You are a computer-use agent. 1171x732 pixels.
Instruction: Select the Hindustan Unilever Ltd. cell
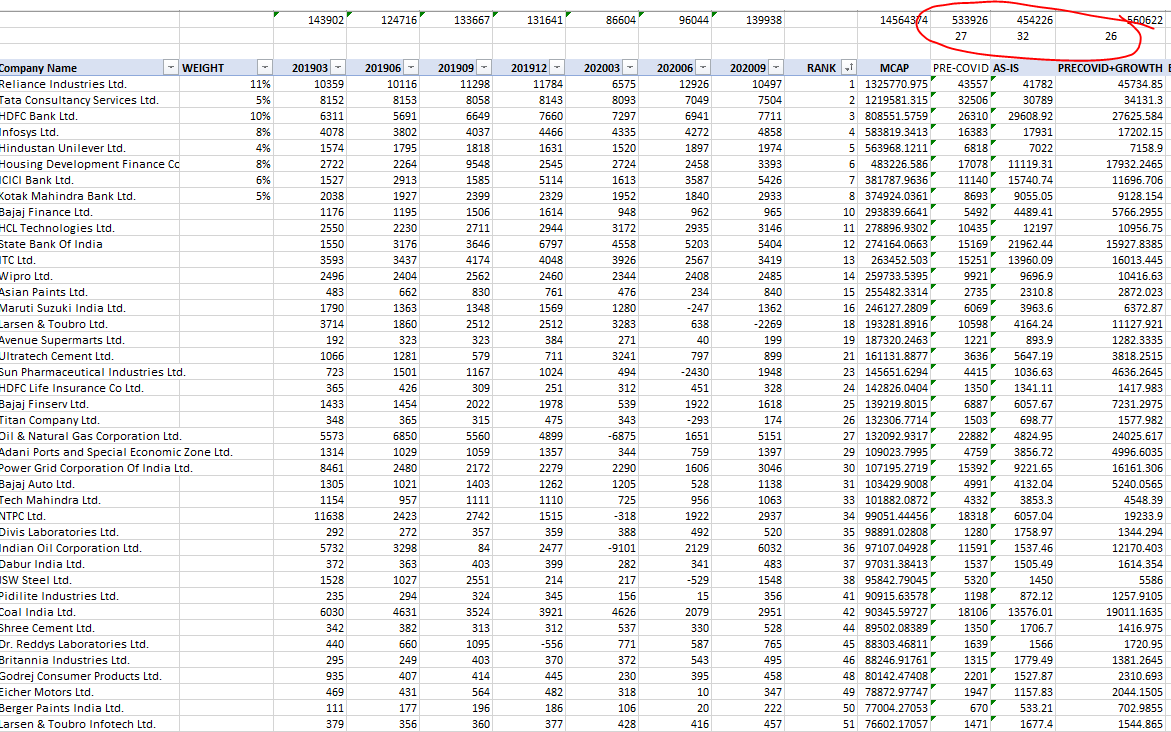tap(90, 148)
